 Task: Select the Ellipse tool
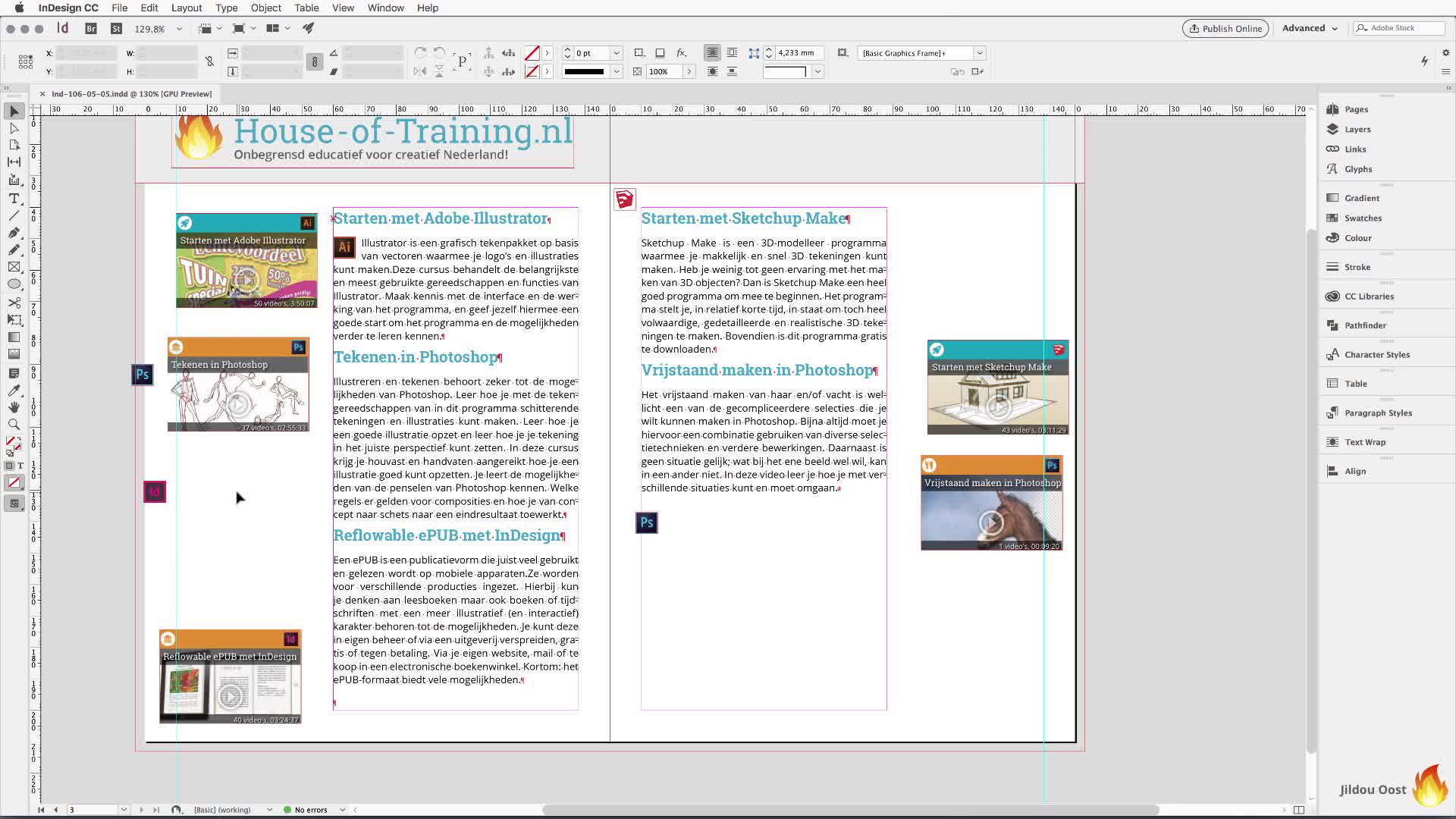pos(14,284)
